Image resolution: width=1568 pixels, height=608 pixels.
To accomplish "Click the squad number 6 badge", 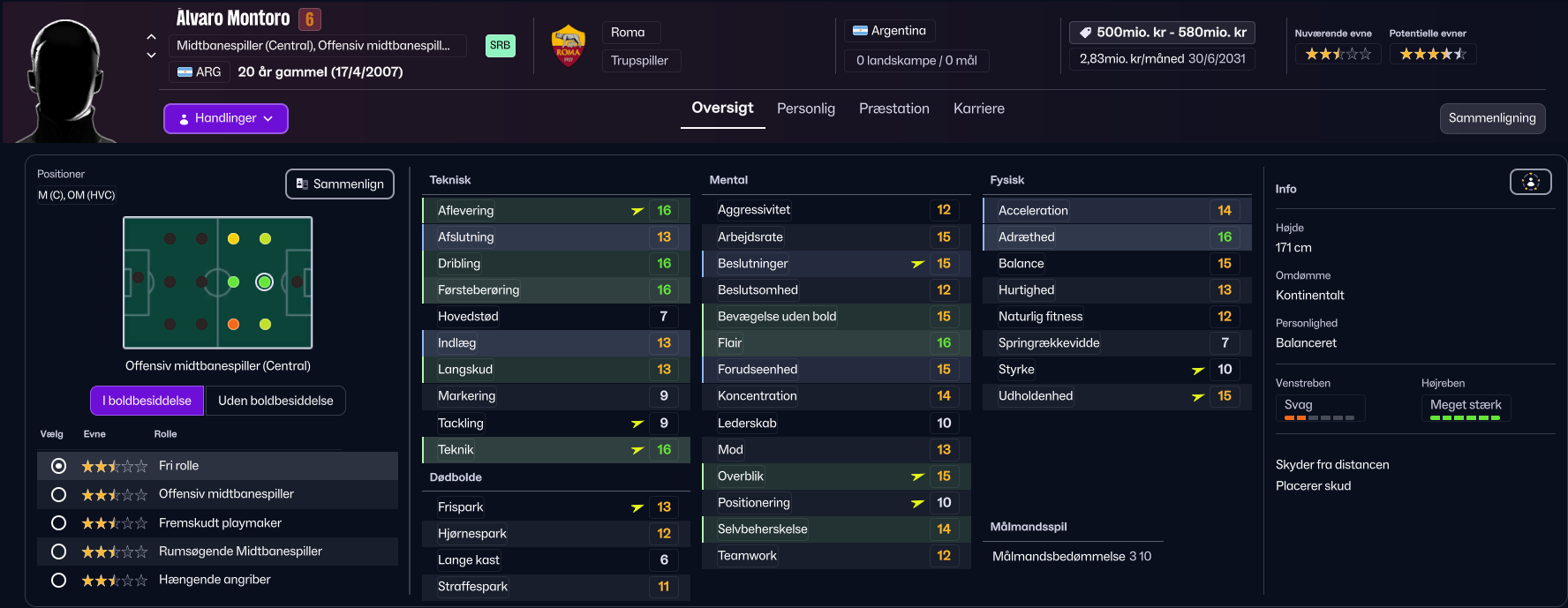I will pos(309,19).
